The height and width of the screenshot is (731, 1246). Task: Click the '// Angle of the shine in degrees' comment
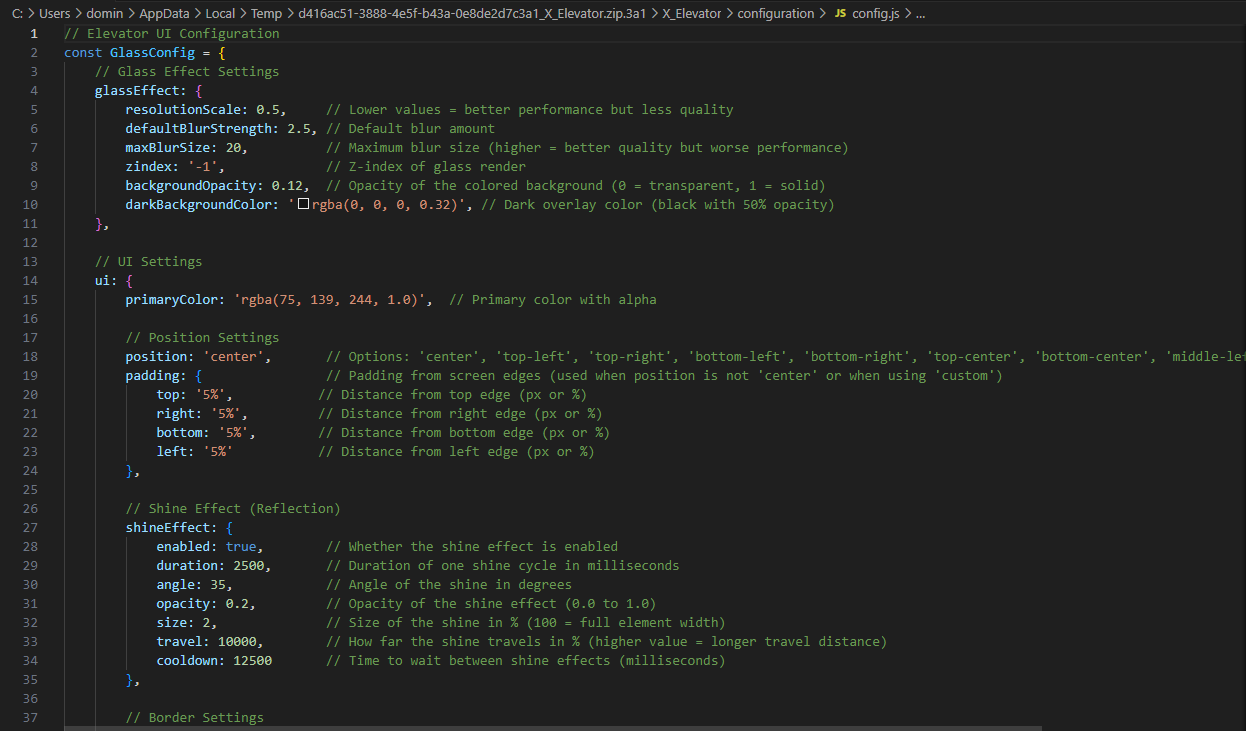pyautogui.click(x=449, y=585)
